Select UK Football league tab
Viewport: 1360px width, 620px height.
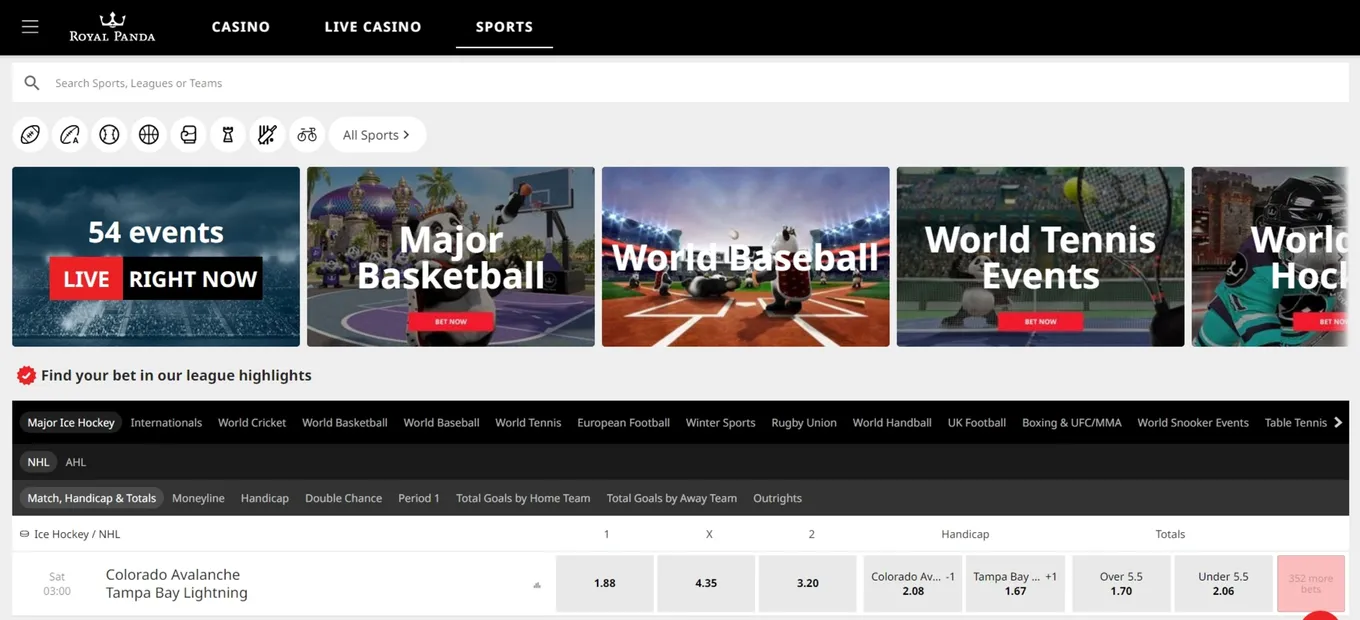click(x=977, y=422)
